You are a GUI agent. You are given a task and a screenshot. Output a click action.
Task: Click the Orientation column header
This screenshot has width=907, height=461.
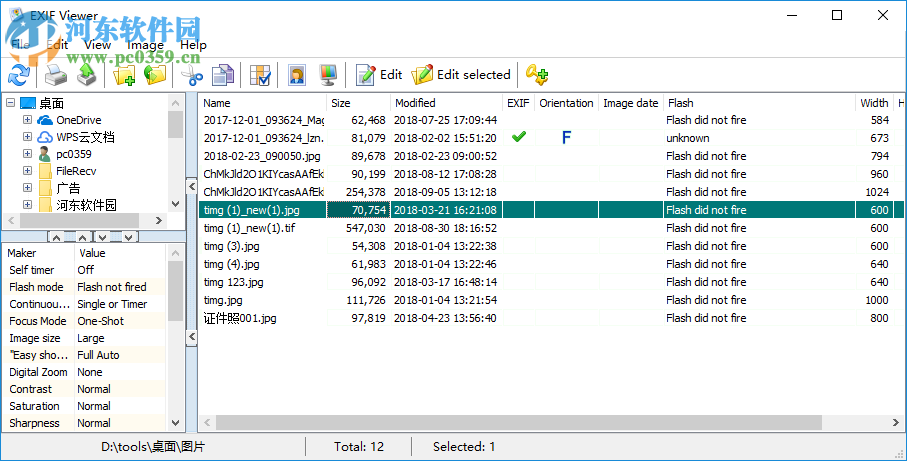pos(566,103)
